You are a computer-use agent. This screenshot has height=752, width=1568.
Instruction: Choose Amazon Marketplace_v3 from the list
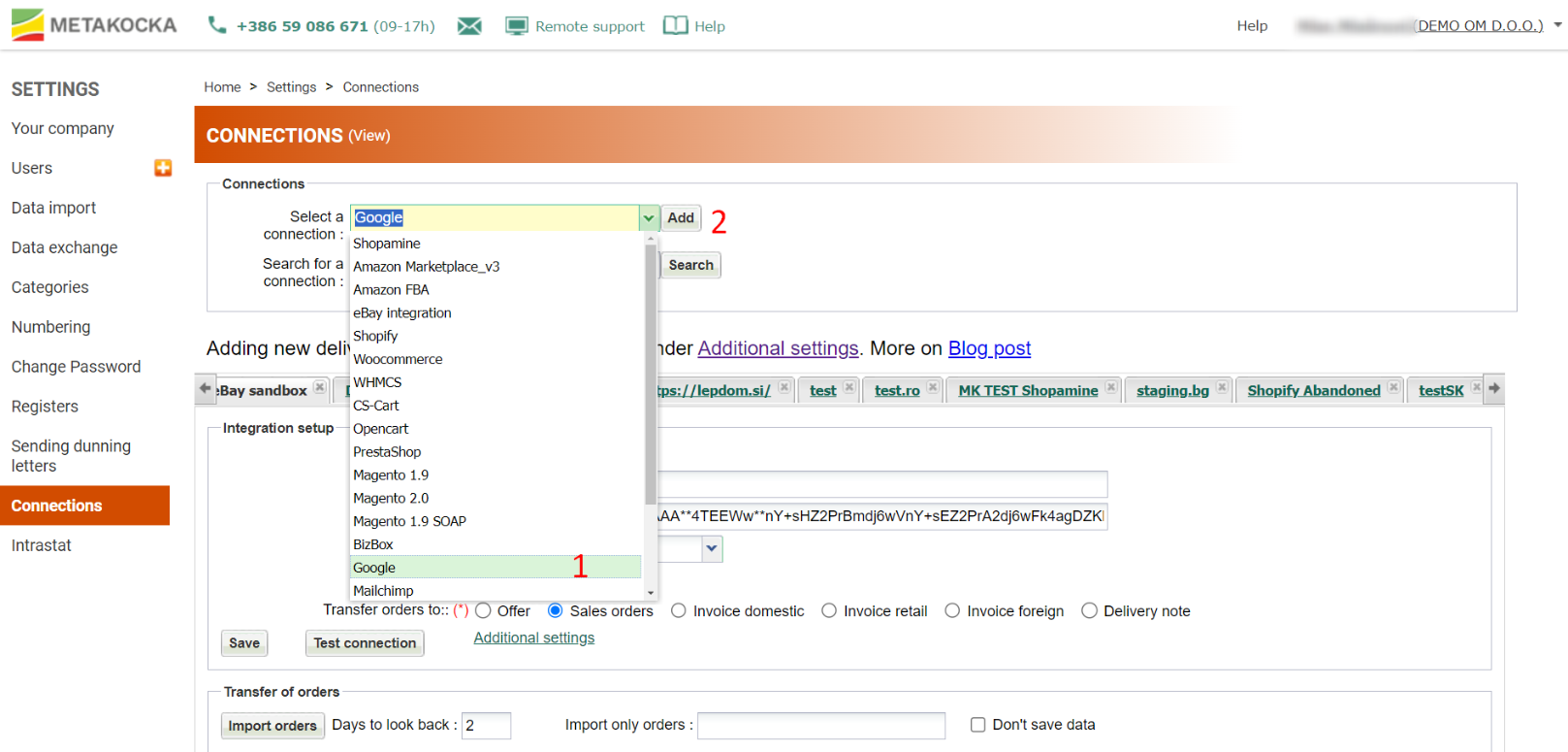[x=496, y=267]
